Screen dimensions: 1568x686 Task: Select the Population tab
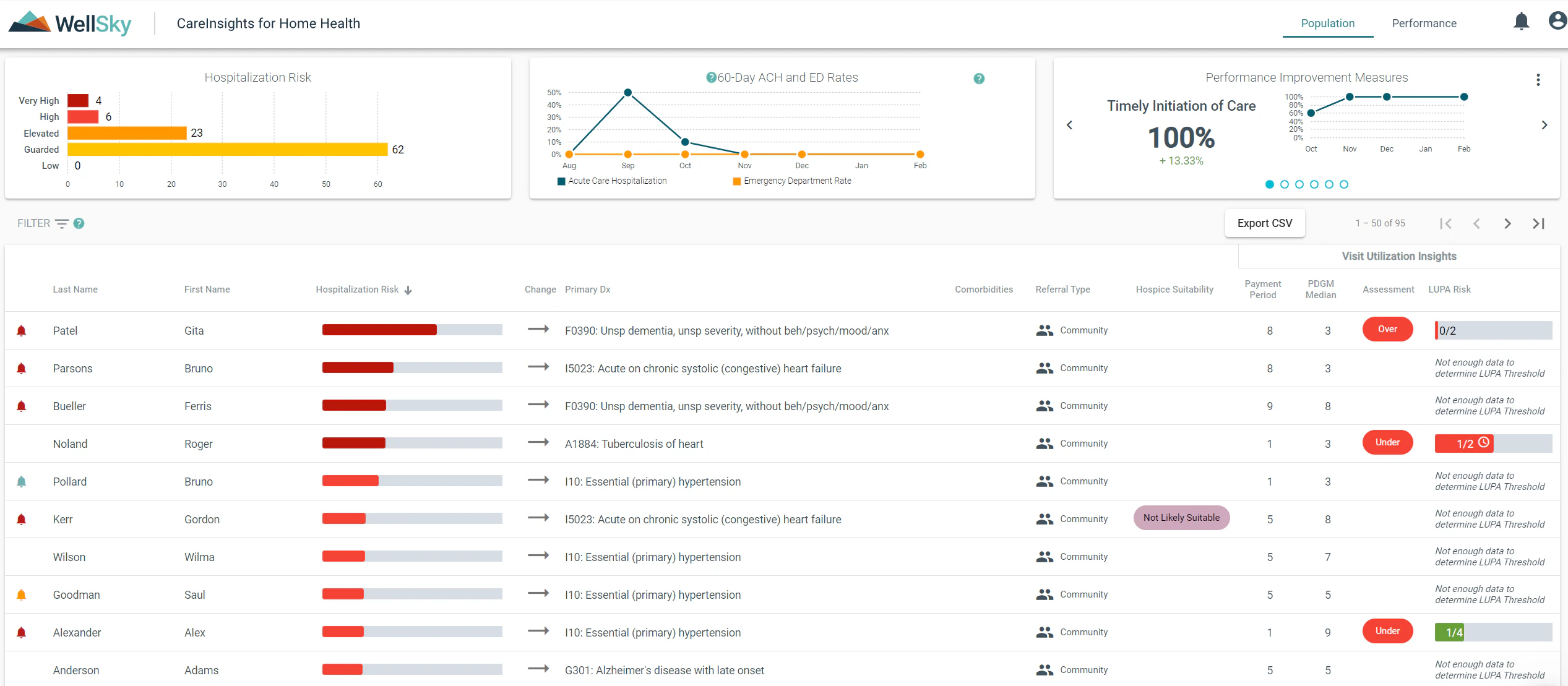[x=1327, y=23]
